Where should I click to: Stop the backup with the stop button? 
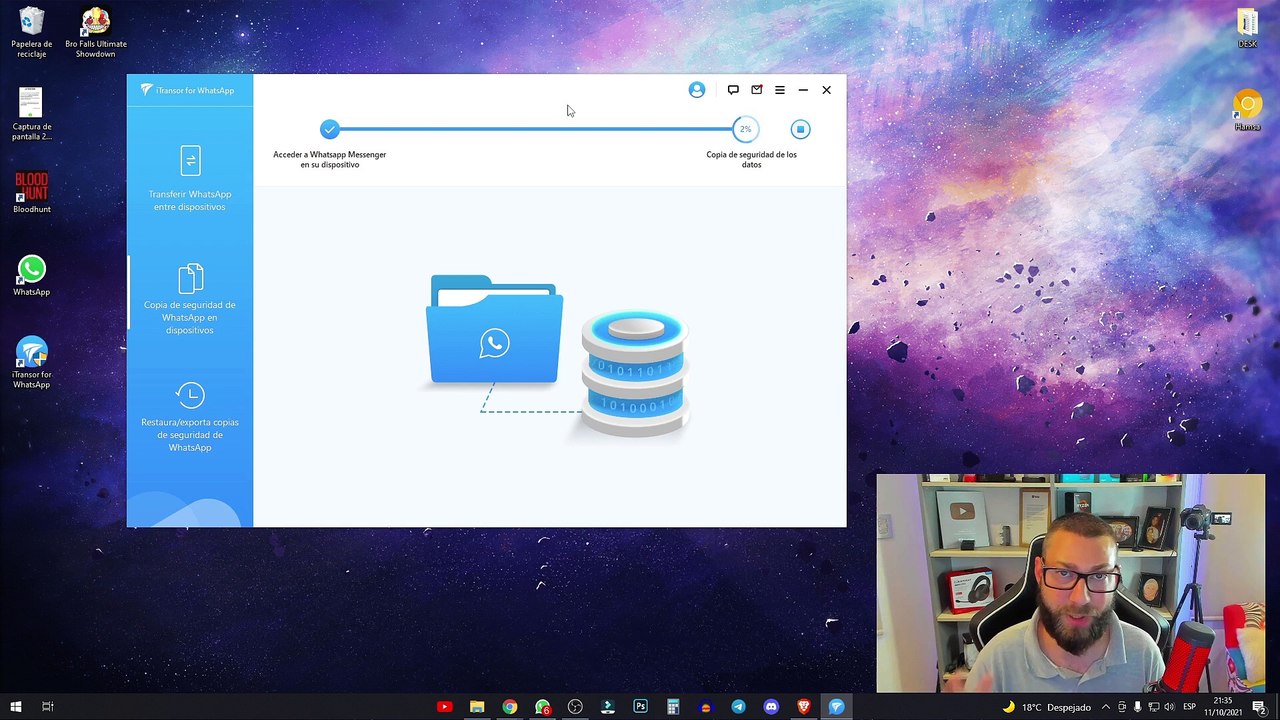pos(800,129)
